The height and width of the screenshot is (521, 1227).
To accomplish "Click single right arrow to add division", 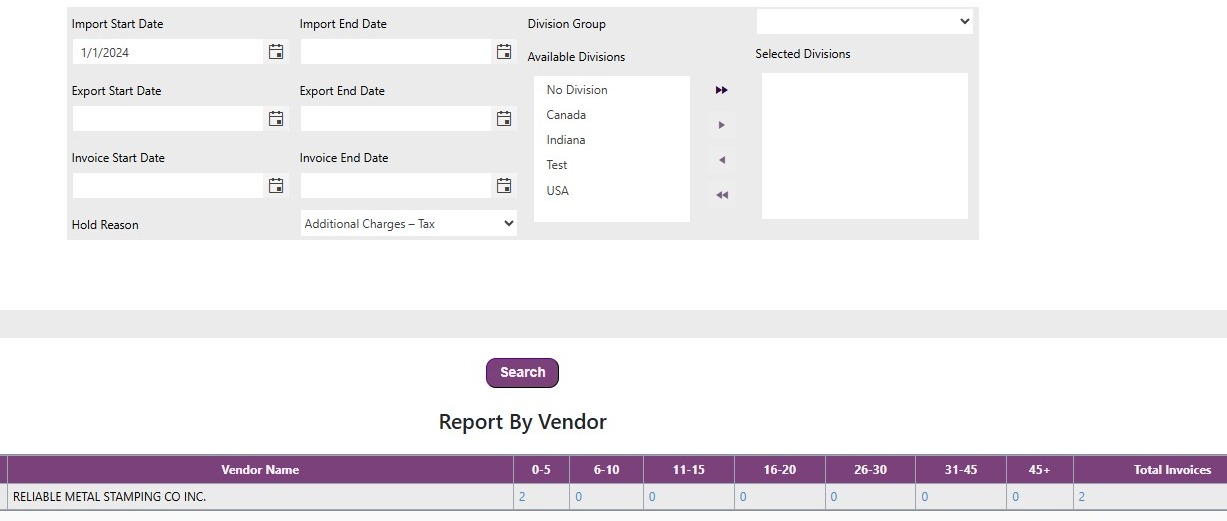I will coord(721,125).
